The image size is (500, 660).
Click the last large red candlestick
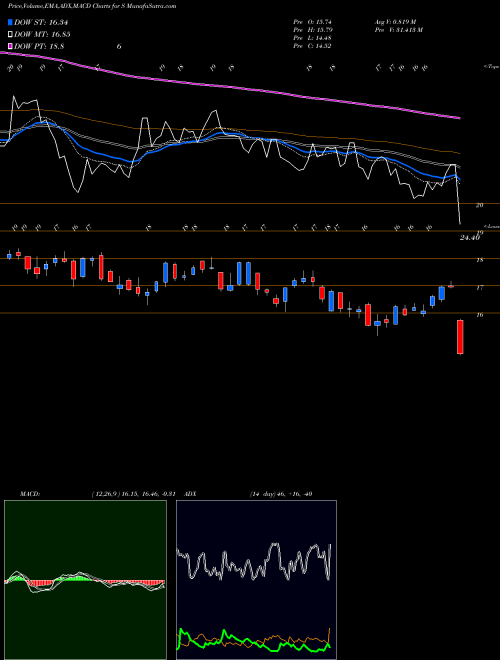[460, 337]
